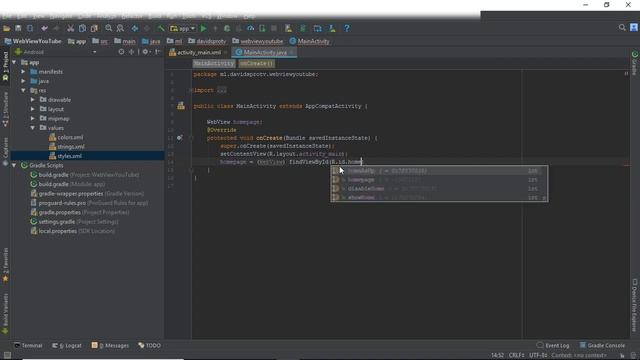640x360 pixels.
Task: Collapse the res folder arrow
Action: point(23,90)
